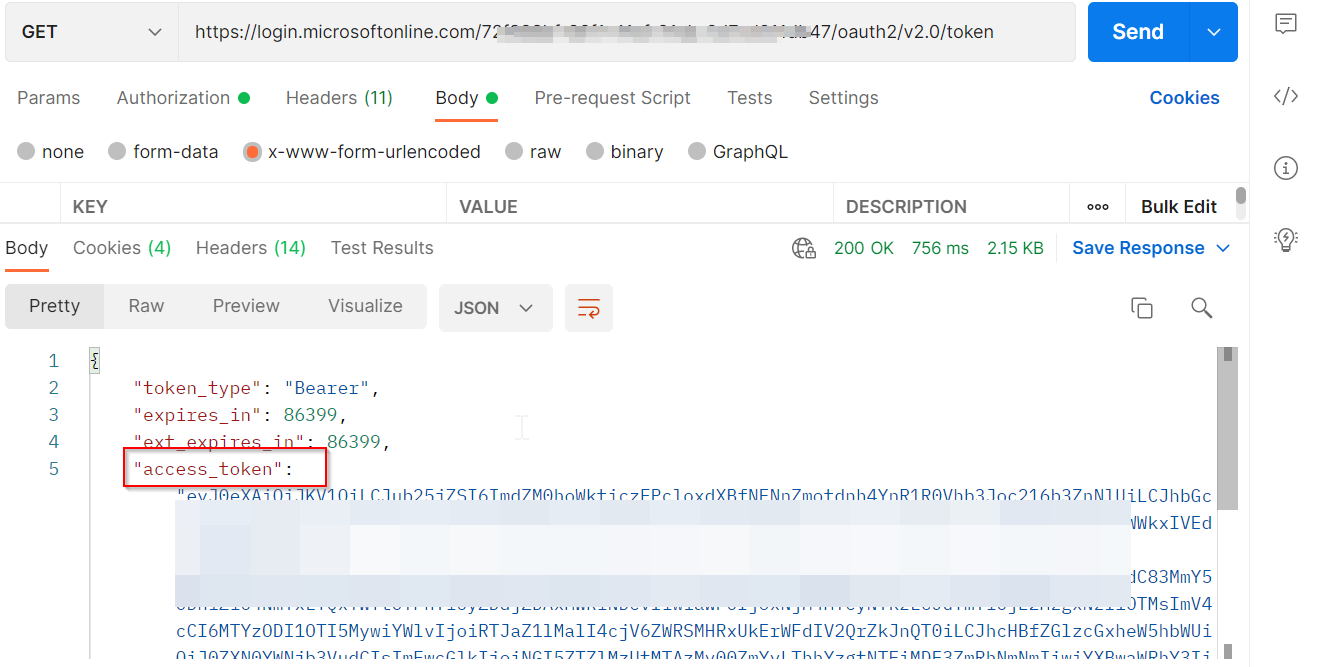Switch to the Params tab
This screenshot has height=667, width=1317.
pos(48,98)
